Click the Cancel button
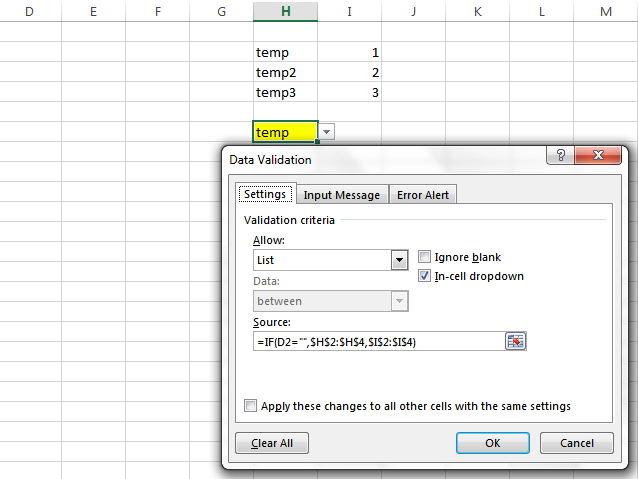The width and height of the screenshot is (638, 479). 576,443
